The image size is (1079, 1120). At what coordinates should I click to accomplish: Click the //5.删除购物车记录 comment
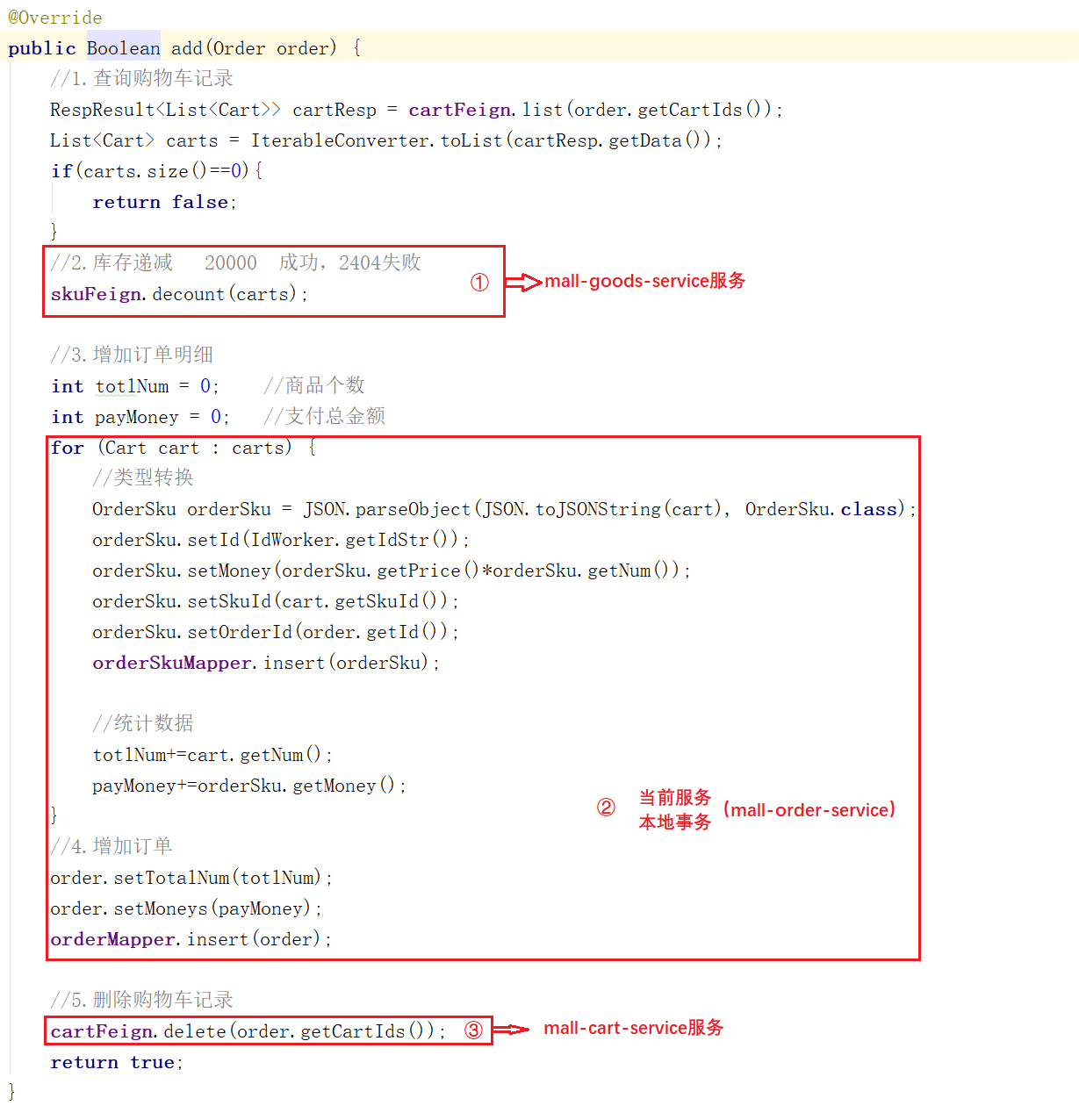click(x=141, y=1000)
